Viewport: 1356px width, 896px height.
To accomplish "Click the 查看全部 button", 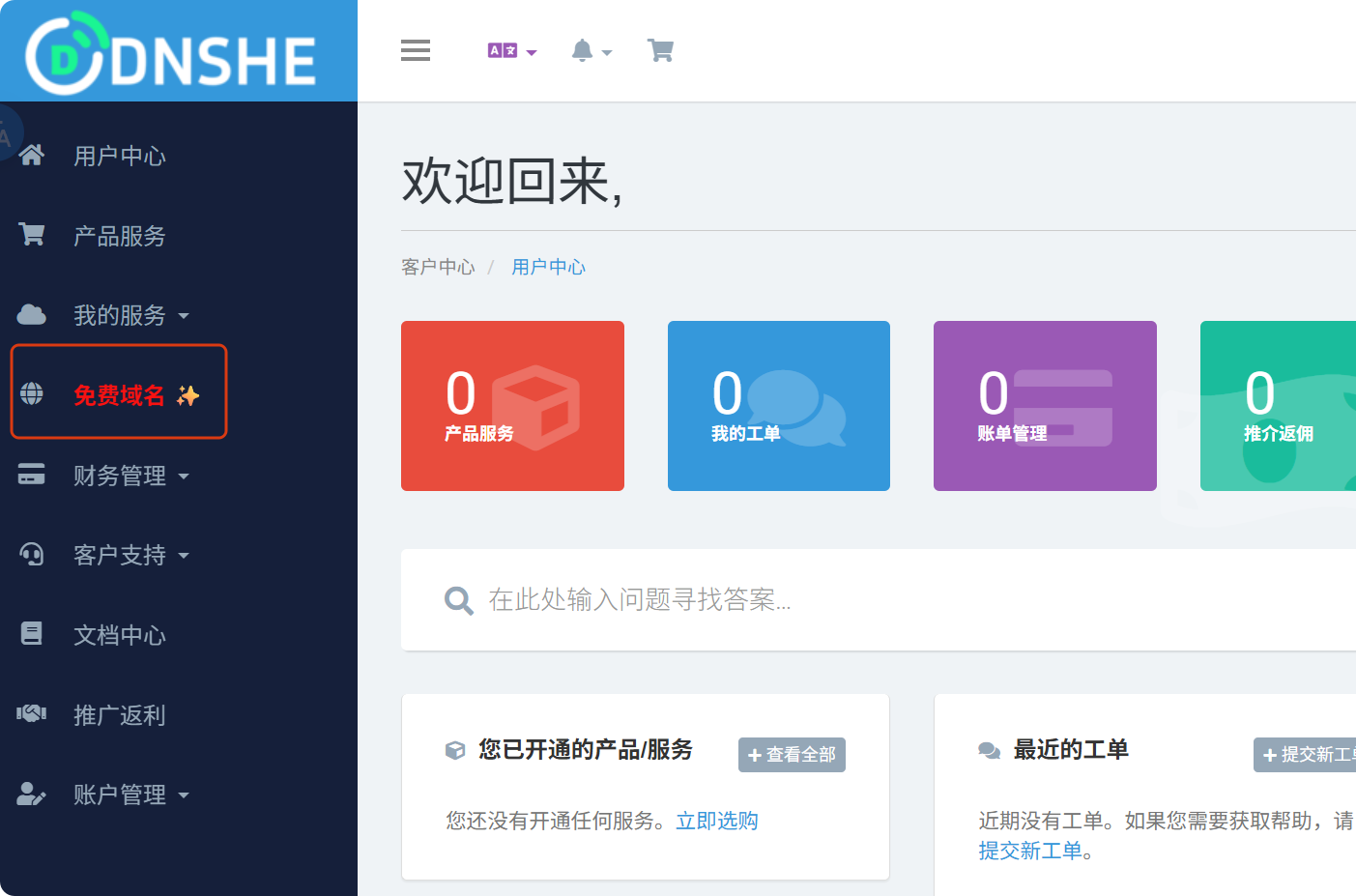I will pos(792,755).
